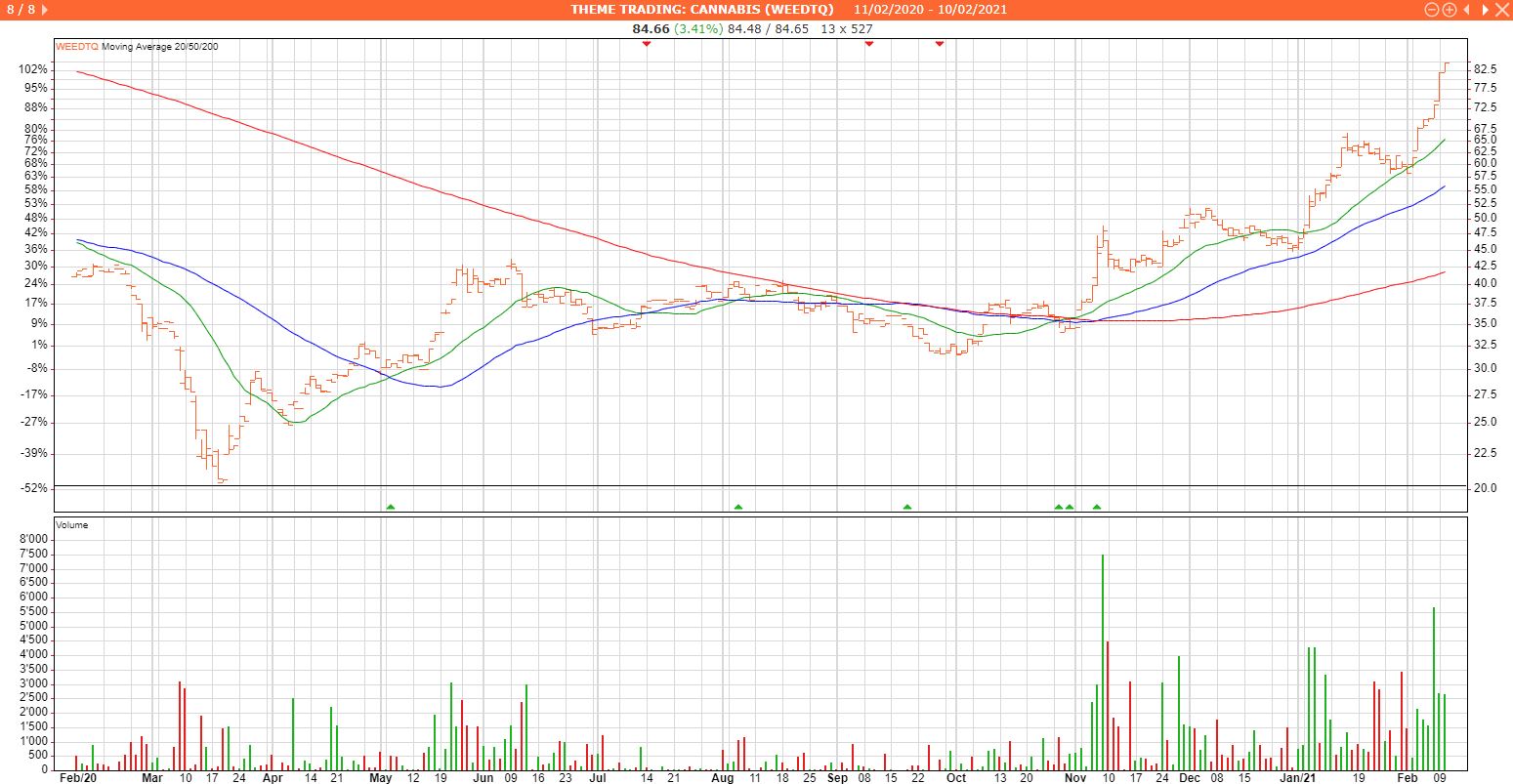Click the green buy marker in early August
1513x784 pixels.
[x=738, y=507]
